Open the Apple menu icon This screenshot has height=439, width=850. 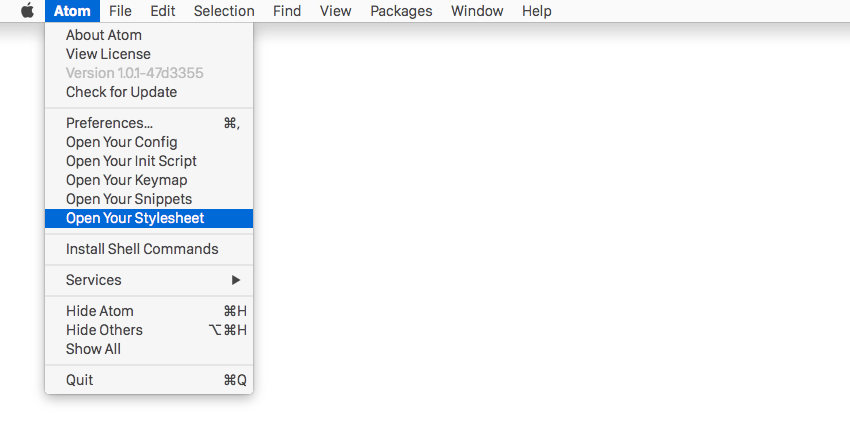27,11
